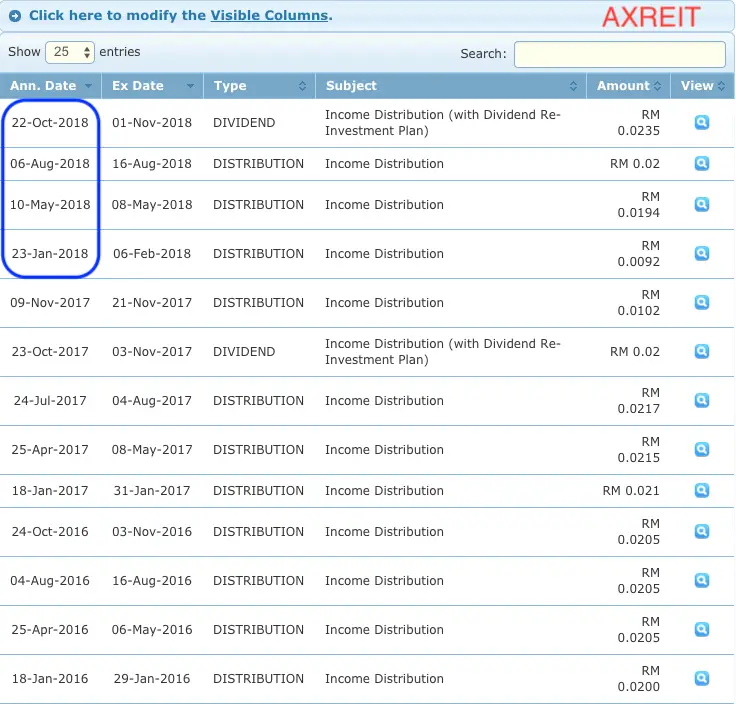The height and width of the screenshot is (704, 736).
Task: Click the arrow bullet icon before 'Click here'
Action: [15, 16]
